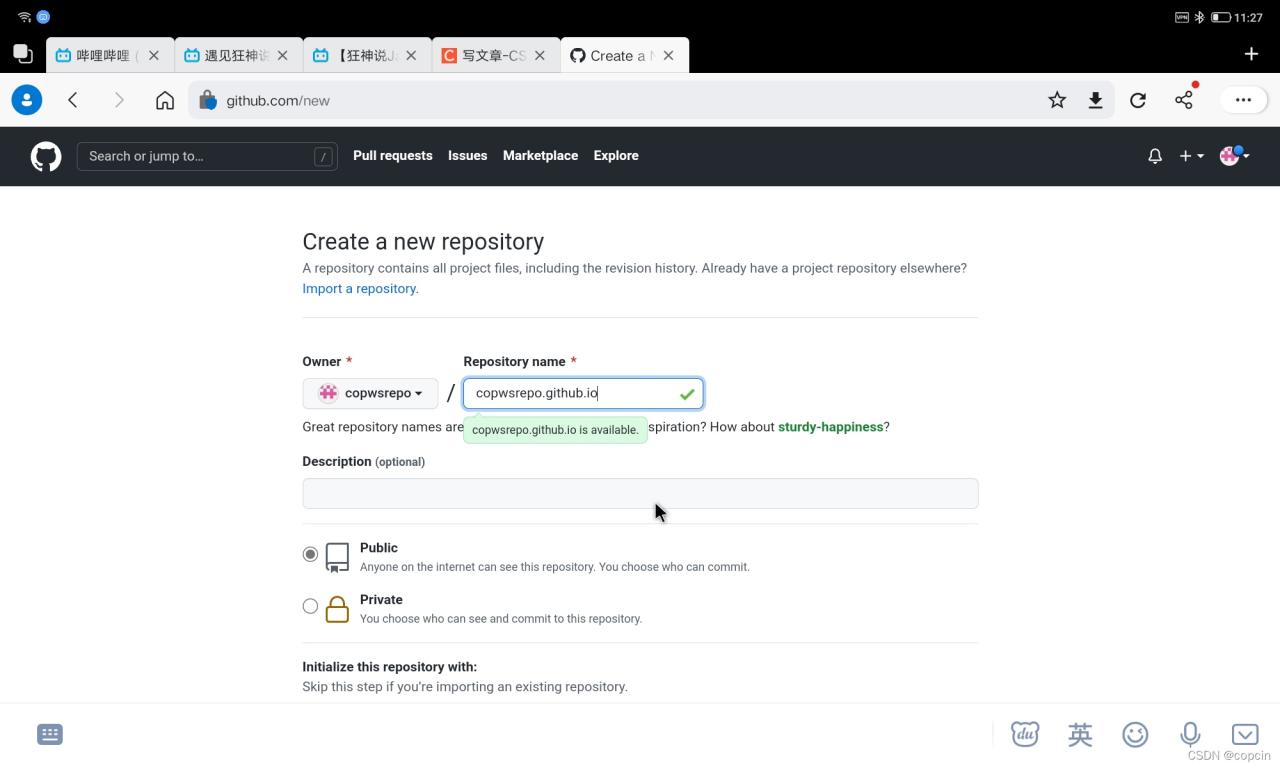Use the suggested name sturdy-happiness
The image size is (1280, 768).
(830, 427)
